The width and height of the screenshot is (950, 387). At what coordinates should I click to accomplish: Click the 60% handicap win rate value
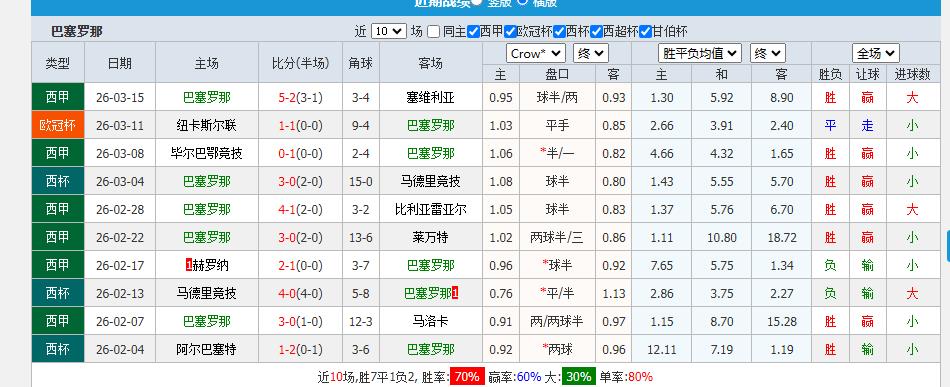coord(528,377)
